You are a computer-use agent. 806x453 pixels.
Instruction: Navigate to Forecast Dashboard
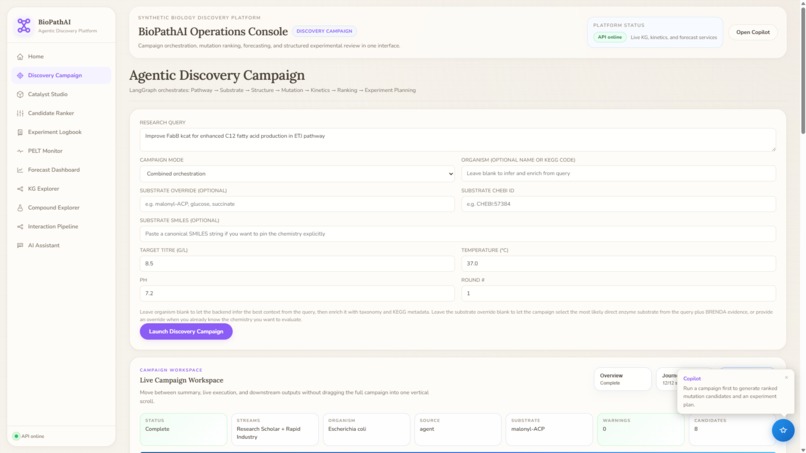tap(61, 170)
